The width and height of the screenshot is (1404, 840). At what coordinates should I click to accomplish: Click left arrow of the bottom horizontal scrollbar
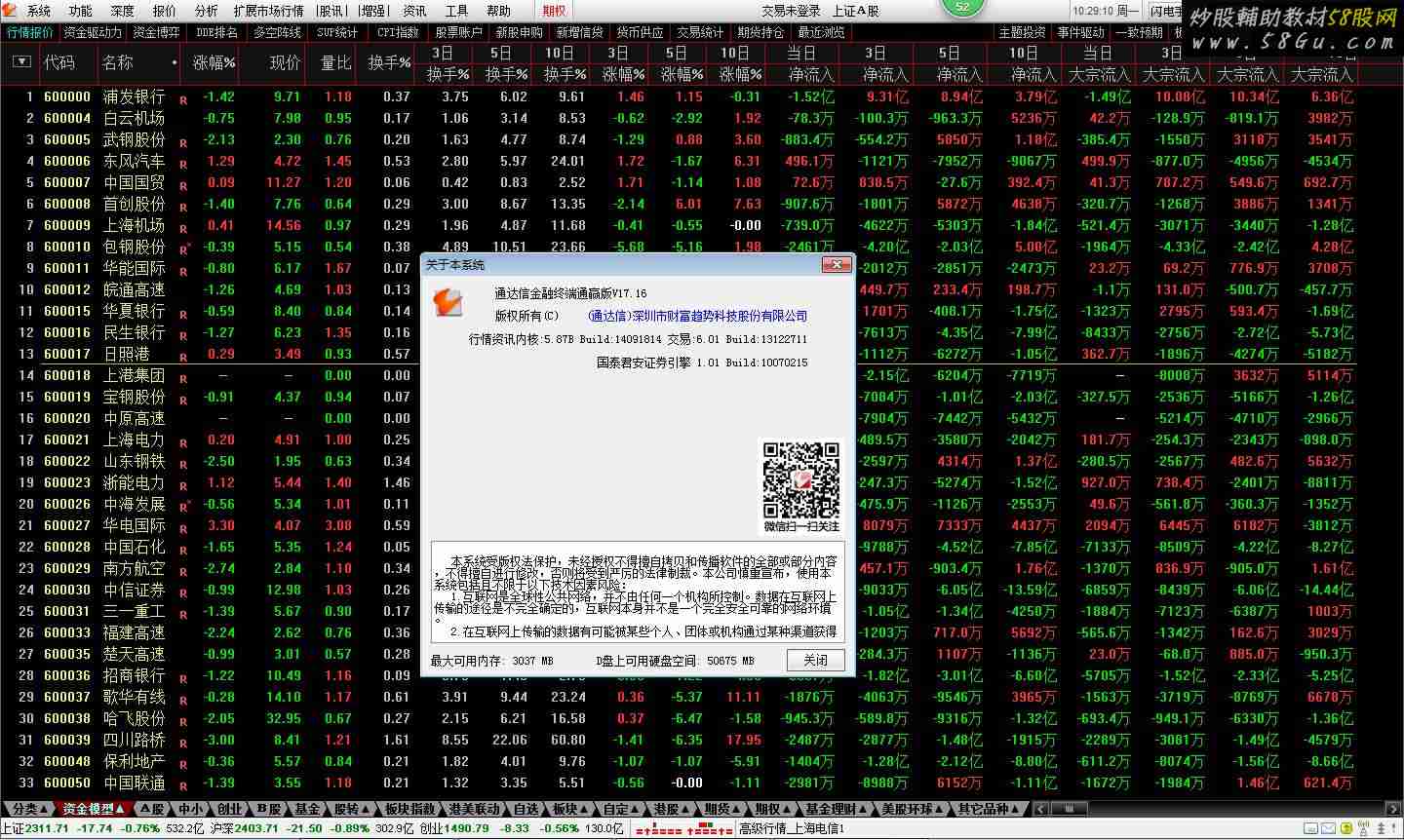pyautogui.click(x=1040, y=809)
